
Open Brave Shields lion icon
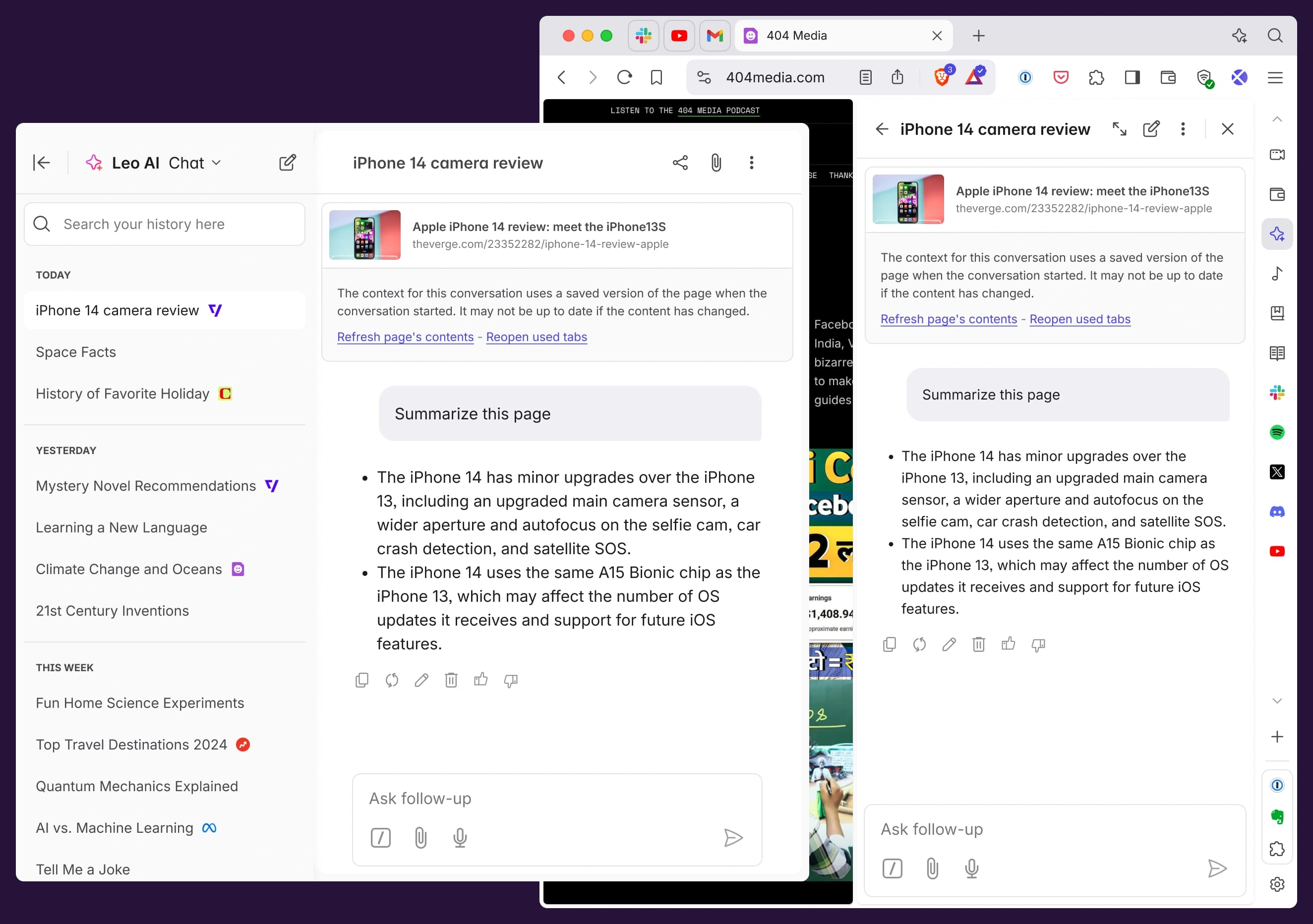[941, 77]
